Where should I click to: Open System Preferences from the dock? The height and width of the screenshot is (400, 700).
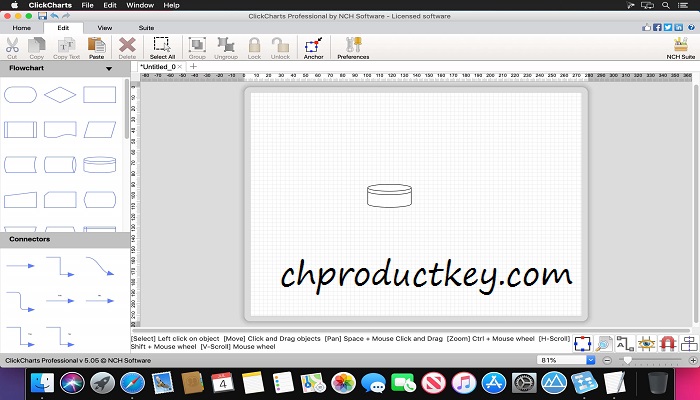coord(524,383)
